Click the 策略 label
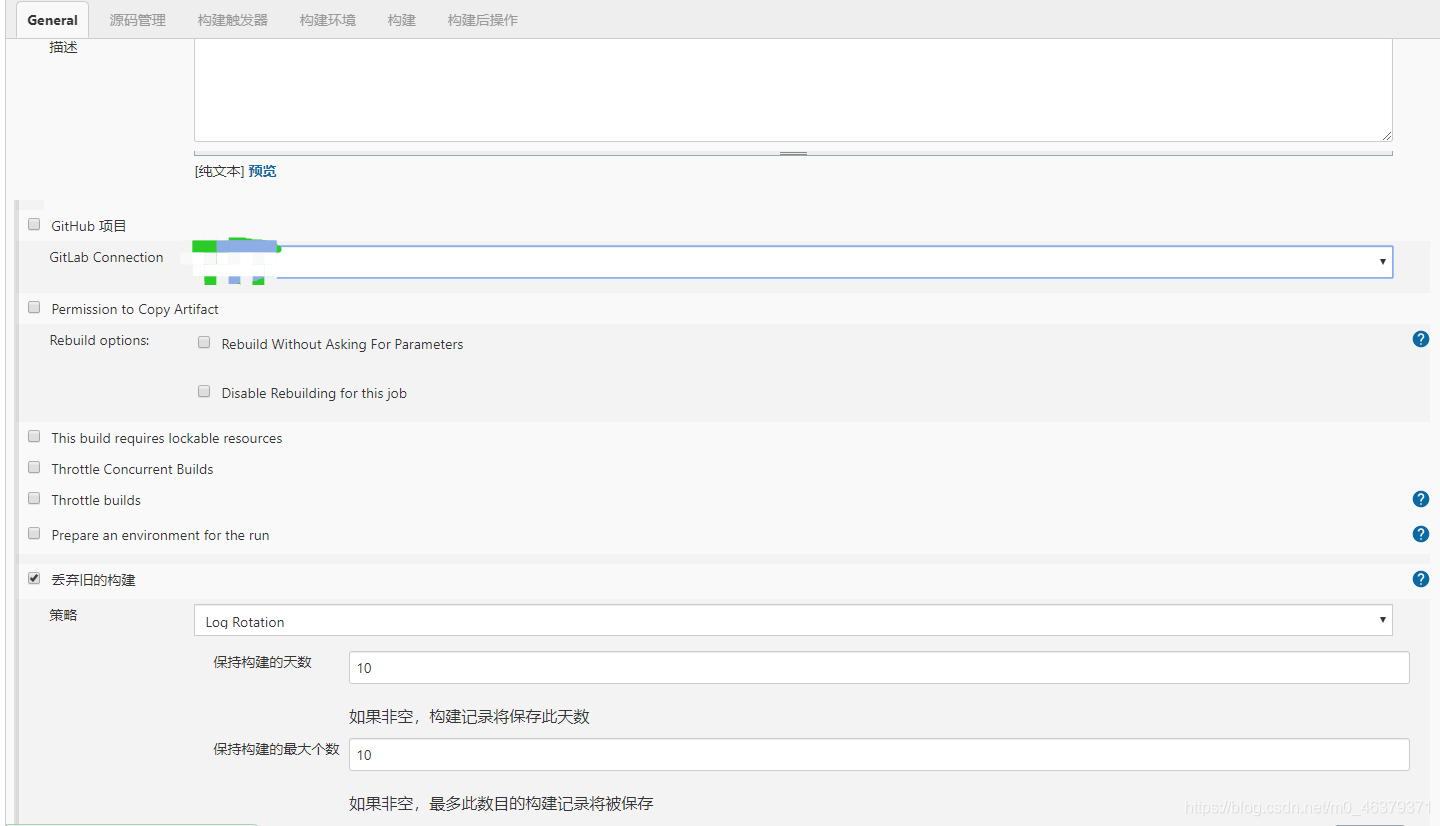Screen dimensions: 1440x826 coord(63,615)
